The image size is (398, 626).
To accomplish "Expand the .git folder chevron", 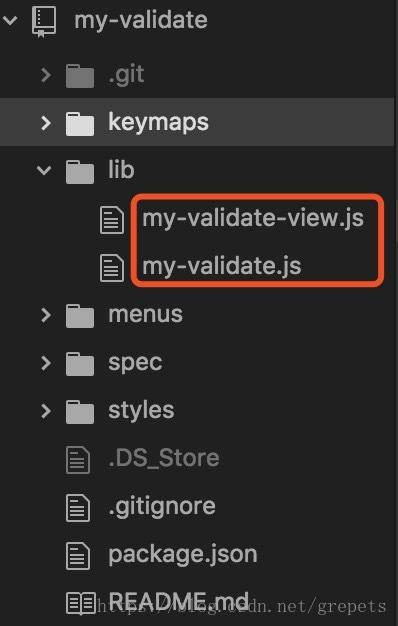I will pos(46,75).
